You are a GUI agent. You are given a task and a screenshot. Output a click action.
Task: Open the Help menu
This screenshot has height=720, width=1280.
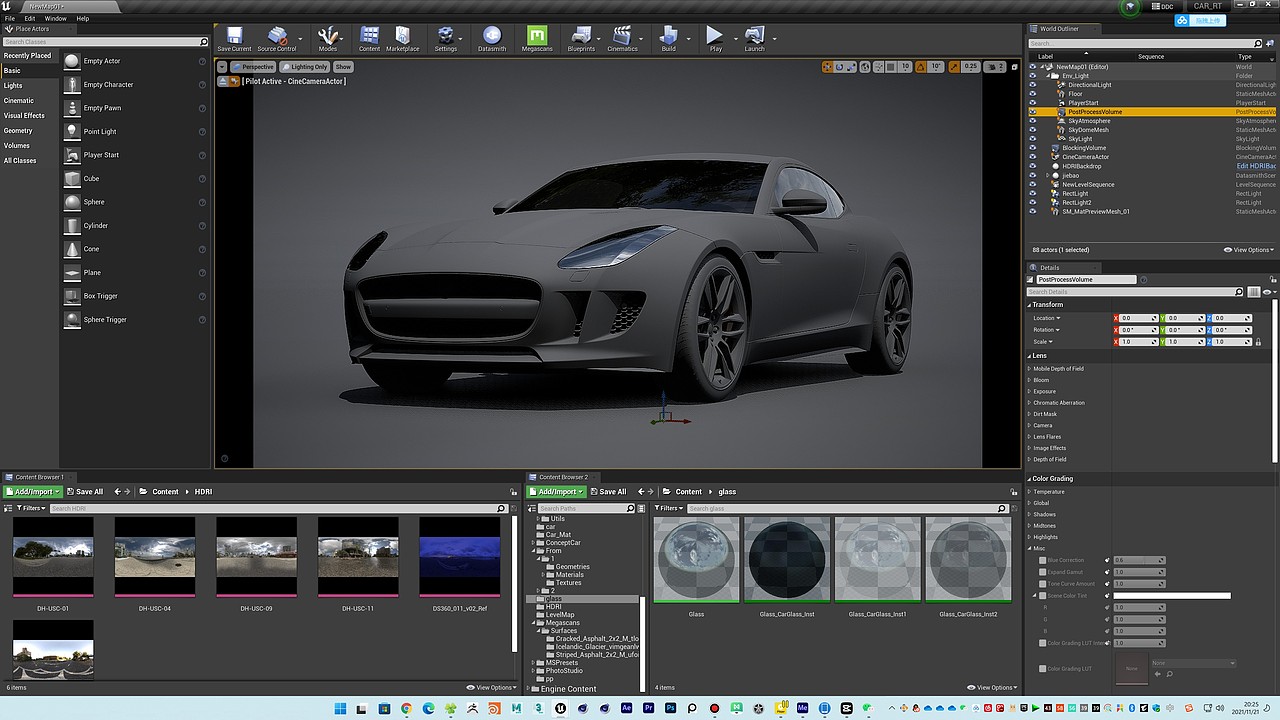click(x=83, y=18)
